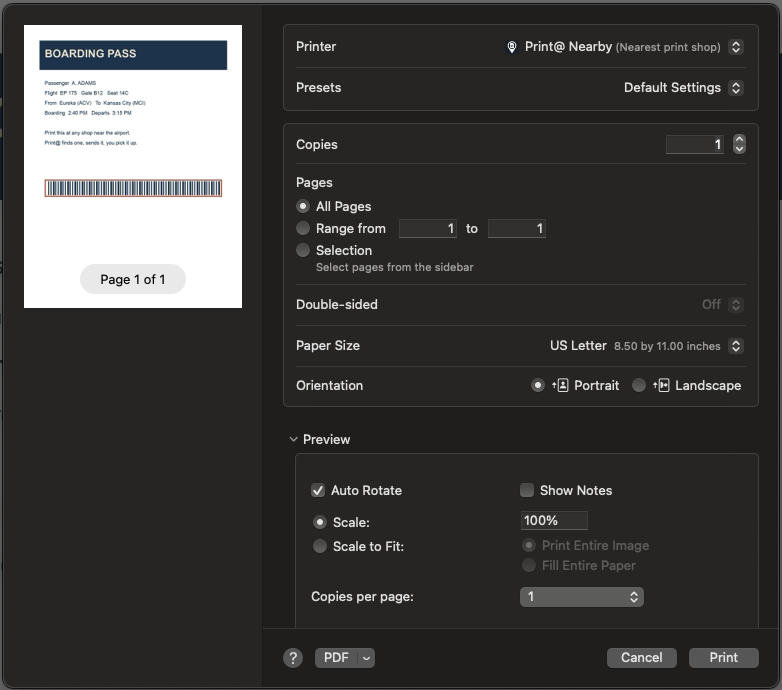782x690 pixels.
Task: Click the Fill Entire Paper option
Action: (579, 565)
